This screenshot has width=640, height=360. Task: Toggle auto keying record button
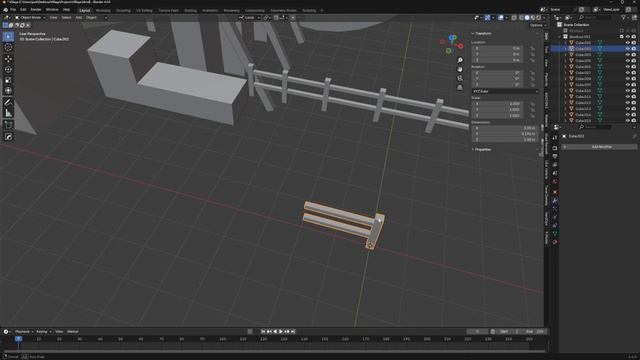pos(250,332)
